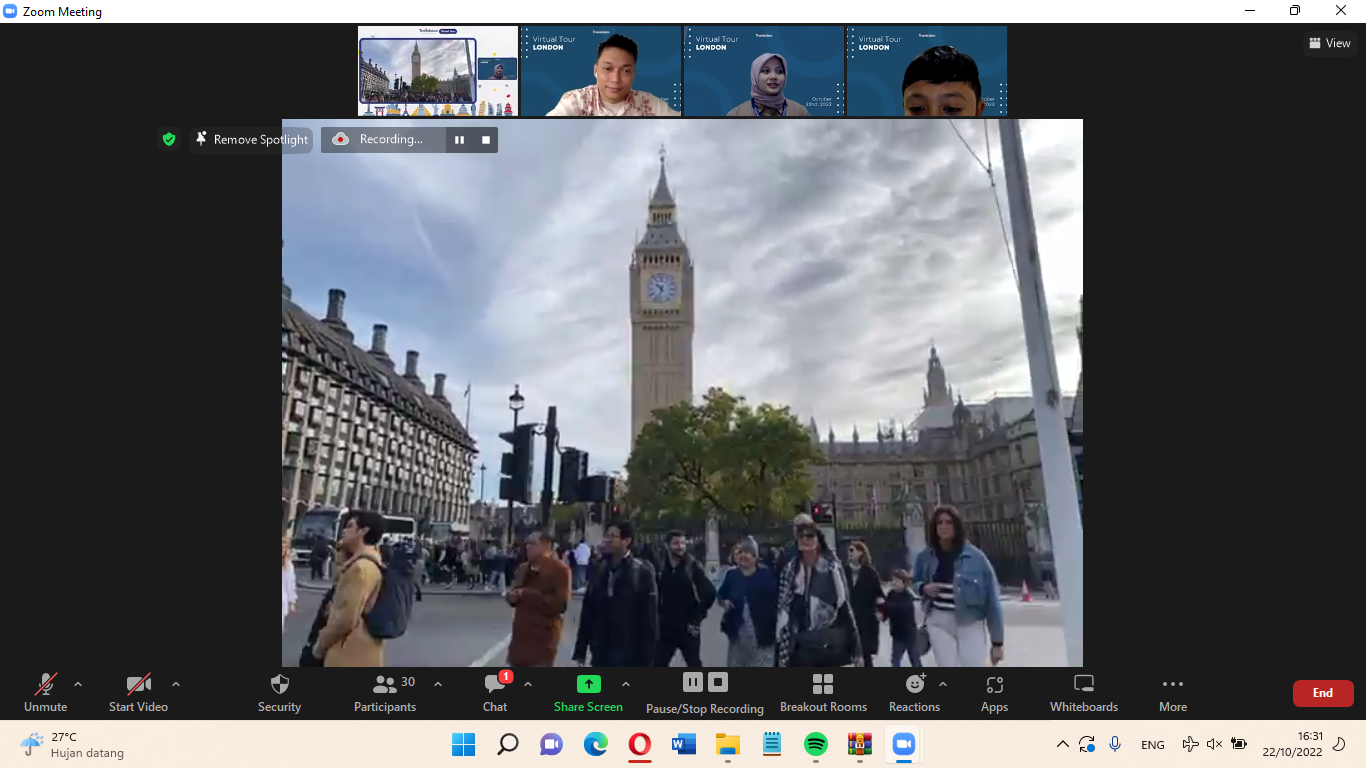The width and height of the screenshot is (1366, 768).
Task: Select the Big Ben shared-screen thumbnail
Action: [438, 71]
